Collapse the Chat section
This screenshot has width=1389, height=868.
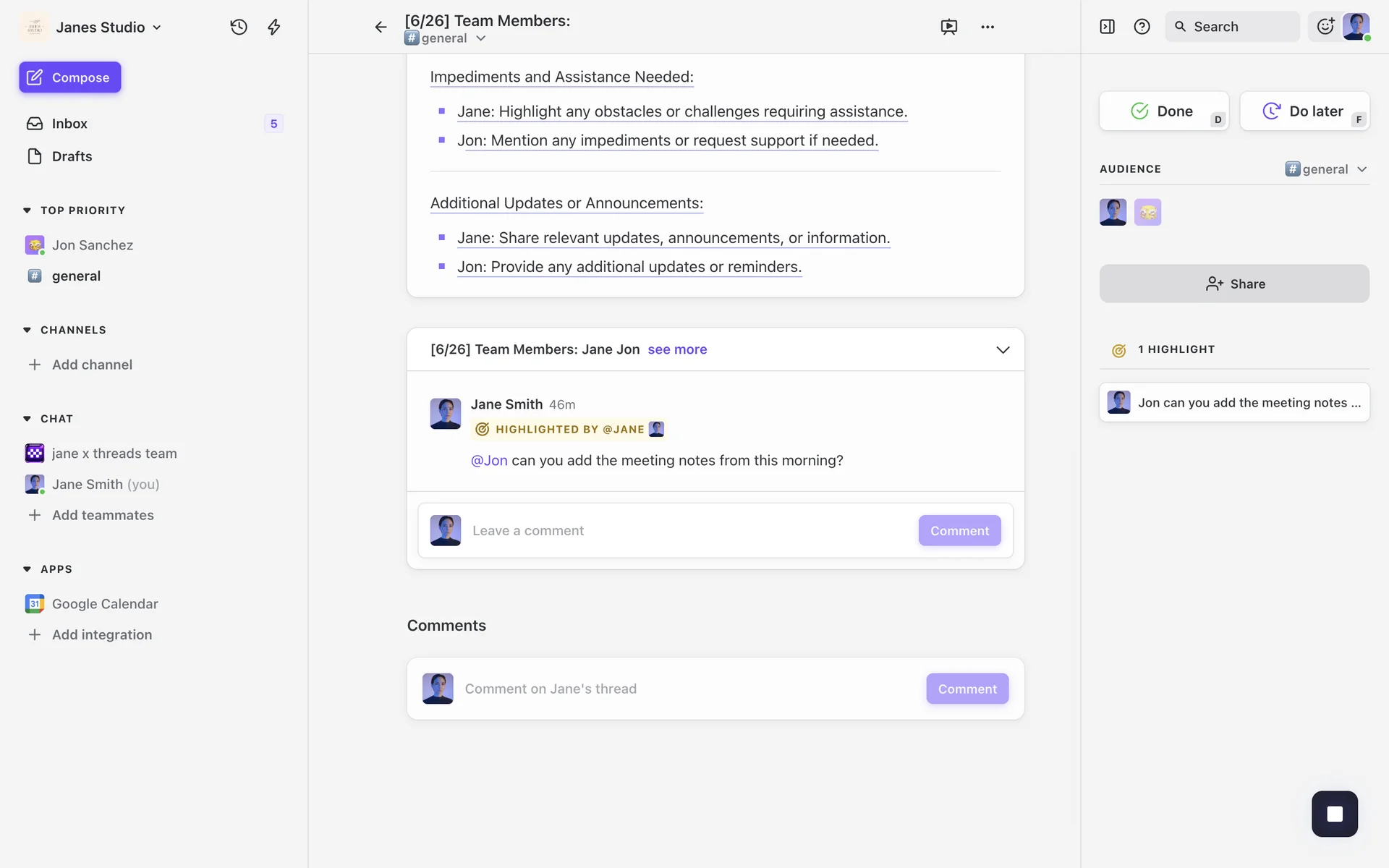coord(27,419)
